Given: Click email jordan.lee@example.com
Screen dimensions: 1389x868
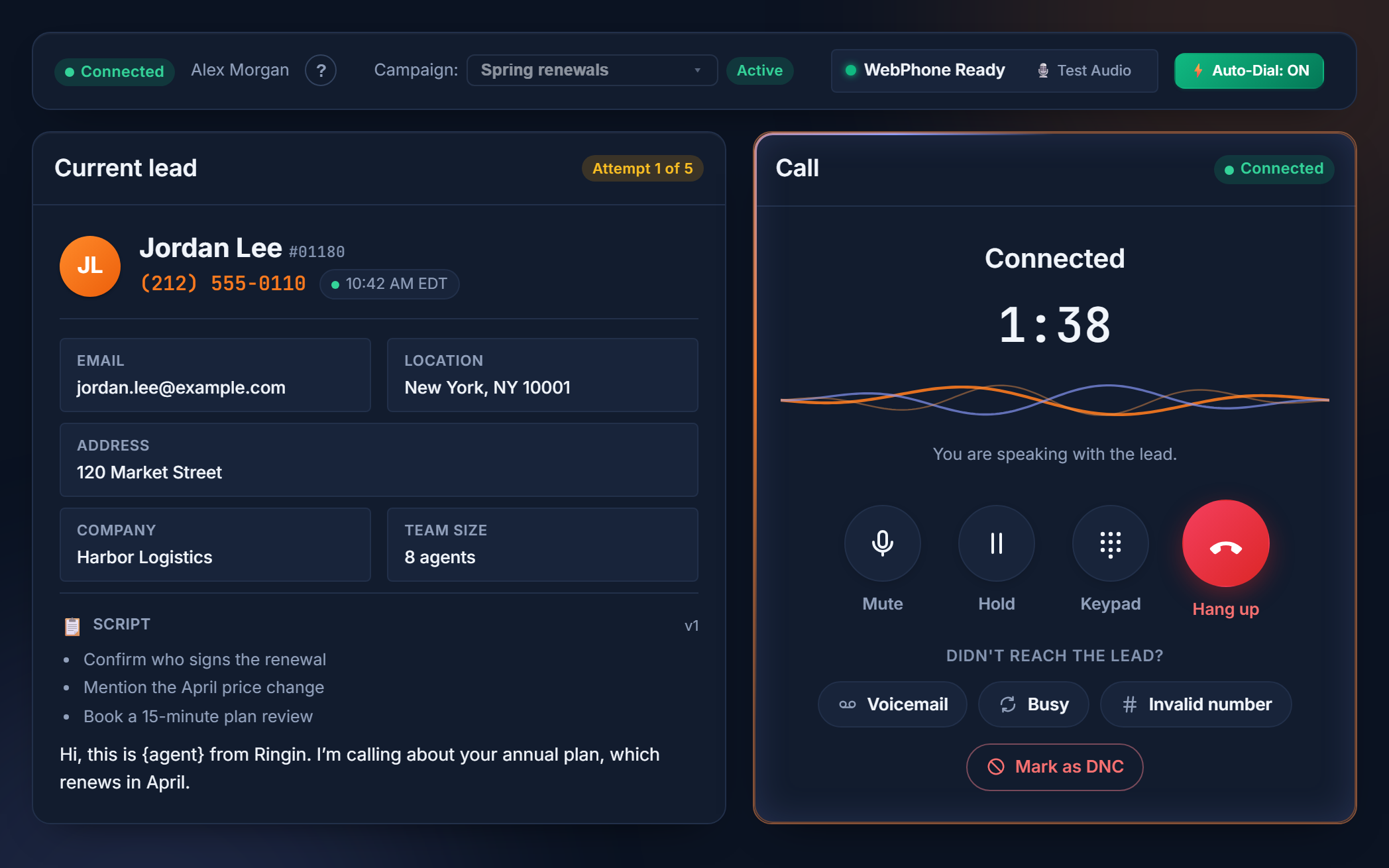Looking at the screenshot, I should pos(181,388).
